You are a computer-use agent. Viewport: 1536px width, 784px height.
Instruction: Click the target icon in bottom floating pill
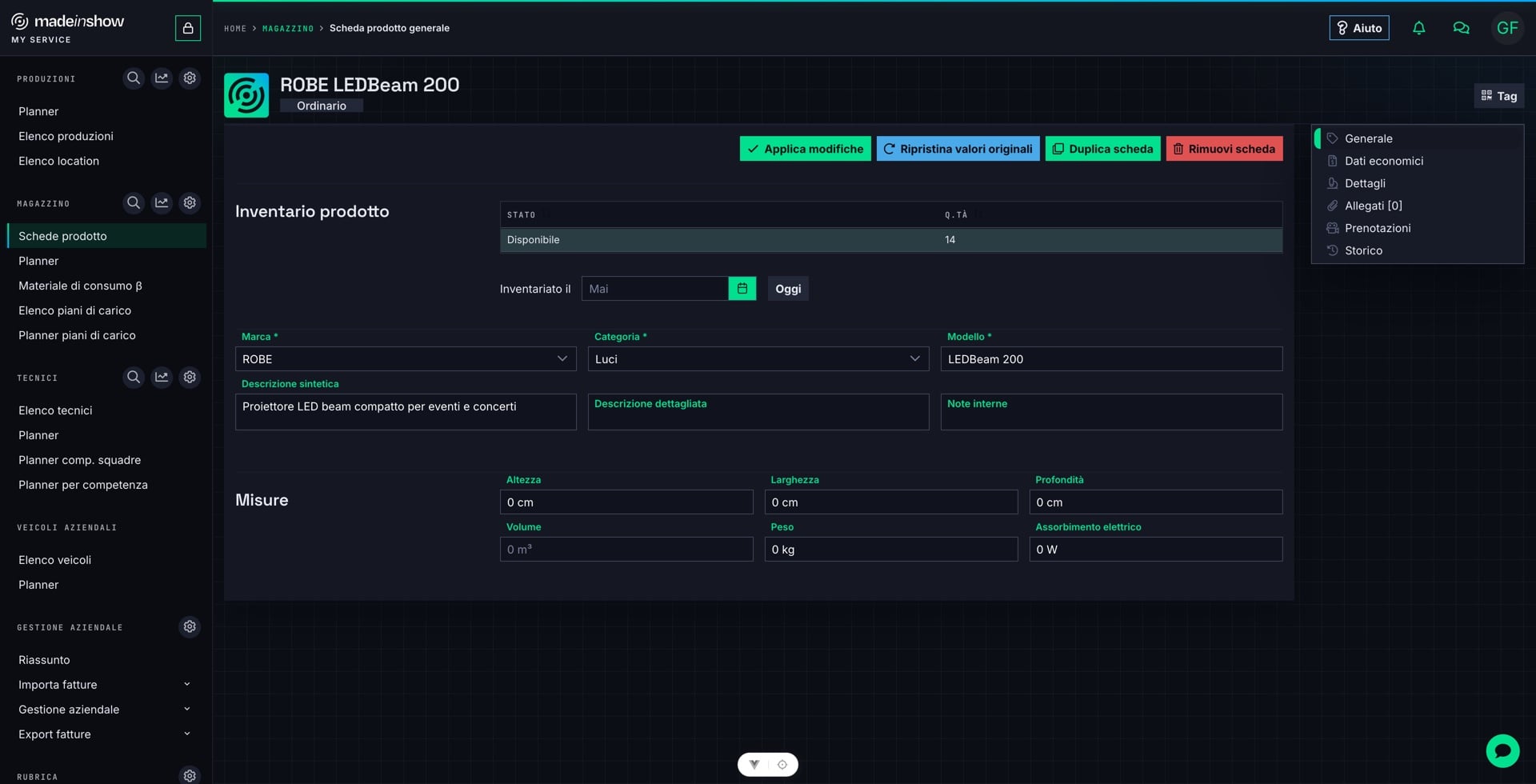coord(782,765)
